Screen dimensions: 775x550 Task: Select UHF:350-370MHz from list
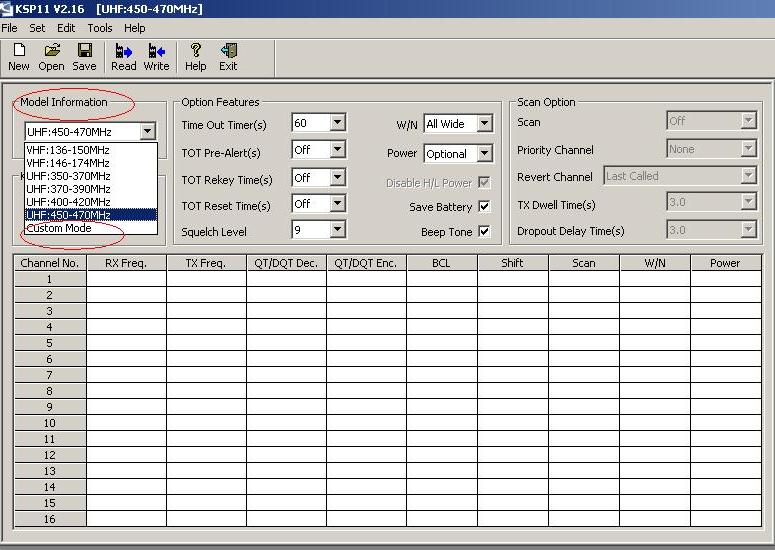(91, 176)
